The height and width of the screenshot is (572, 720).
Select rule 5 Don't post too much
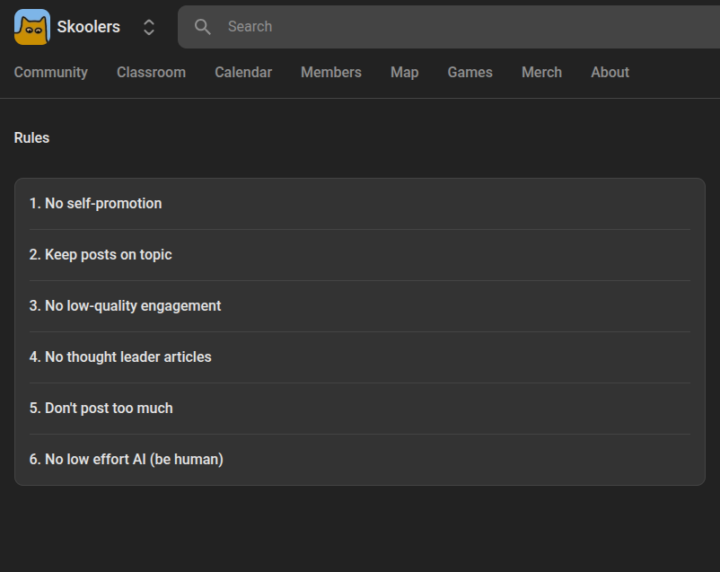pos(101,408)
